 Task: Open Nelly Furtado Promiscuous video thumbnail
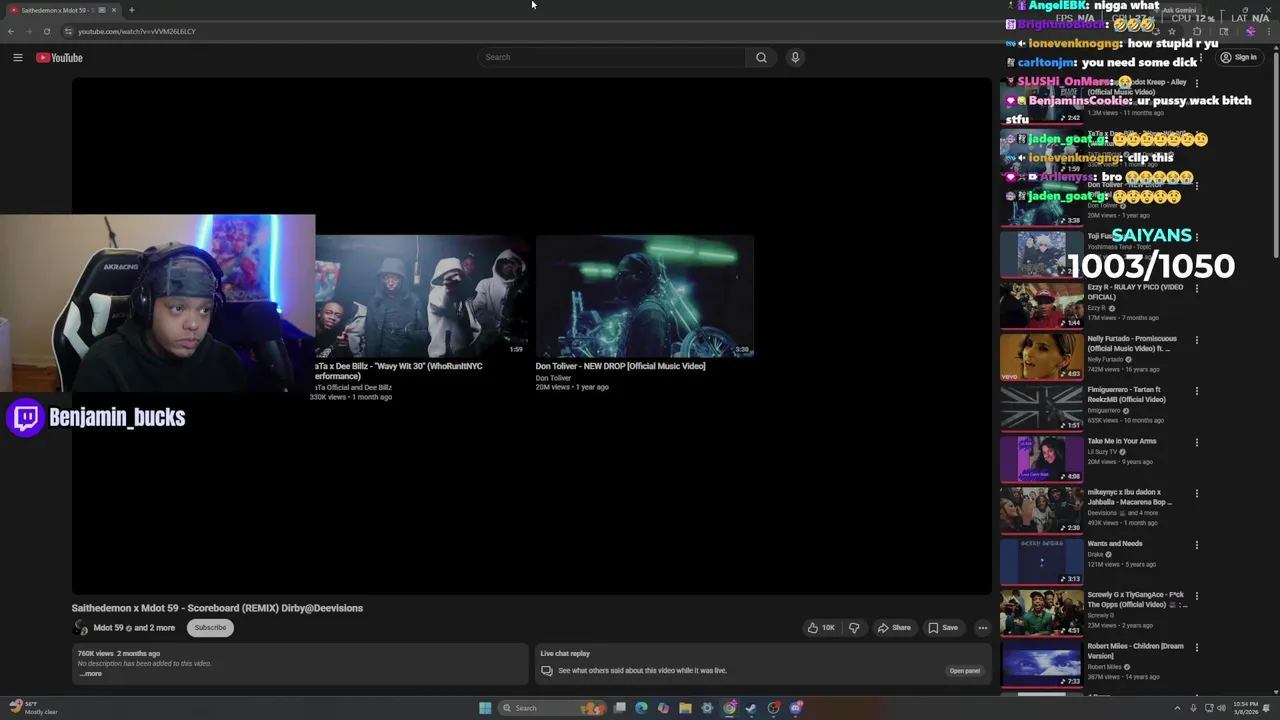[1041, 355]
